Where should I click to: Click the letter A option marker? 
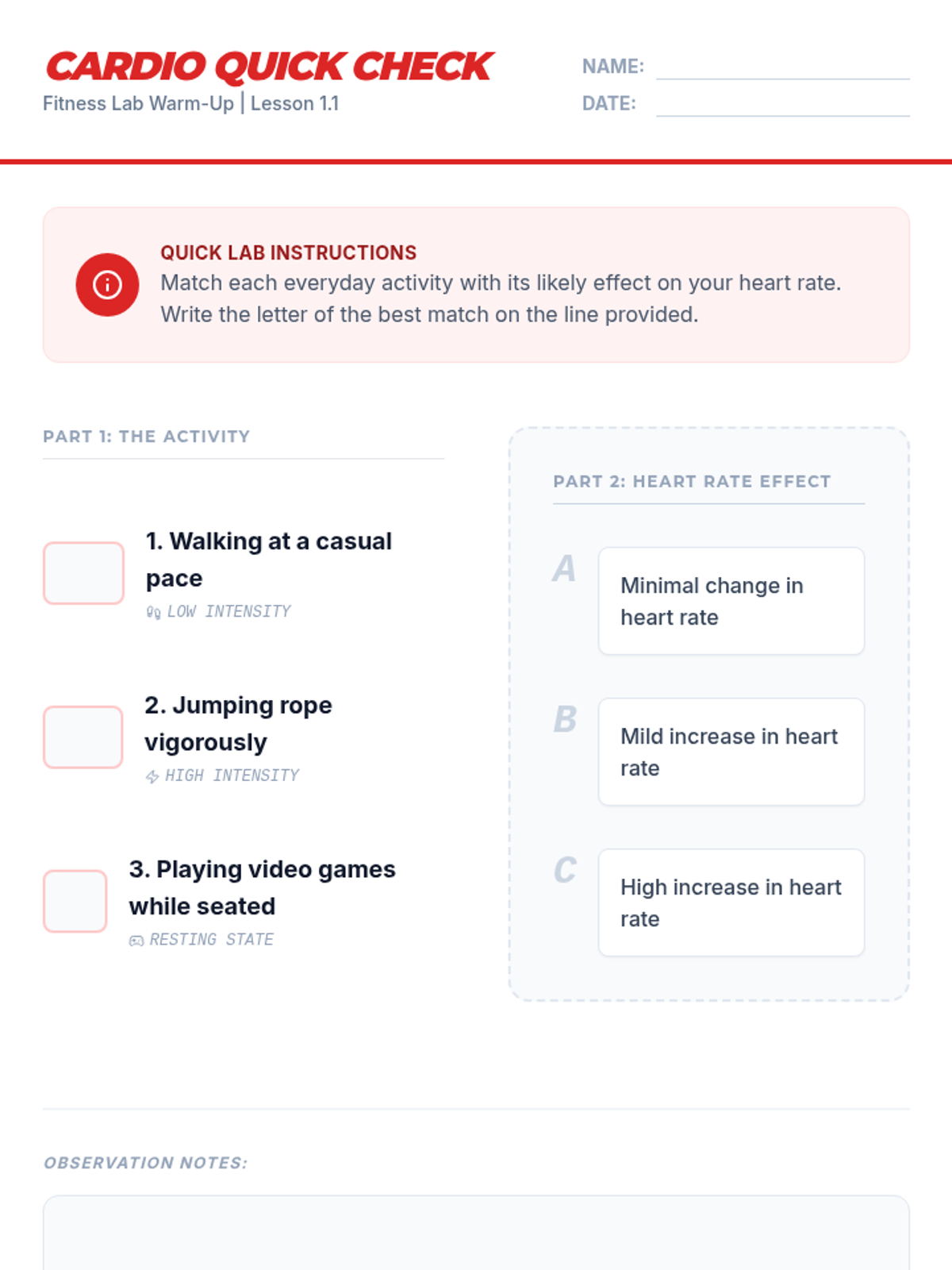pyautogui.click(x=564, y=568)
